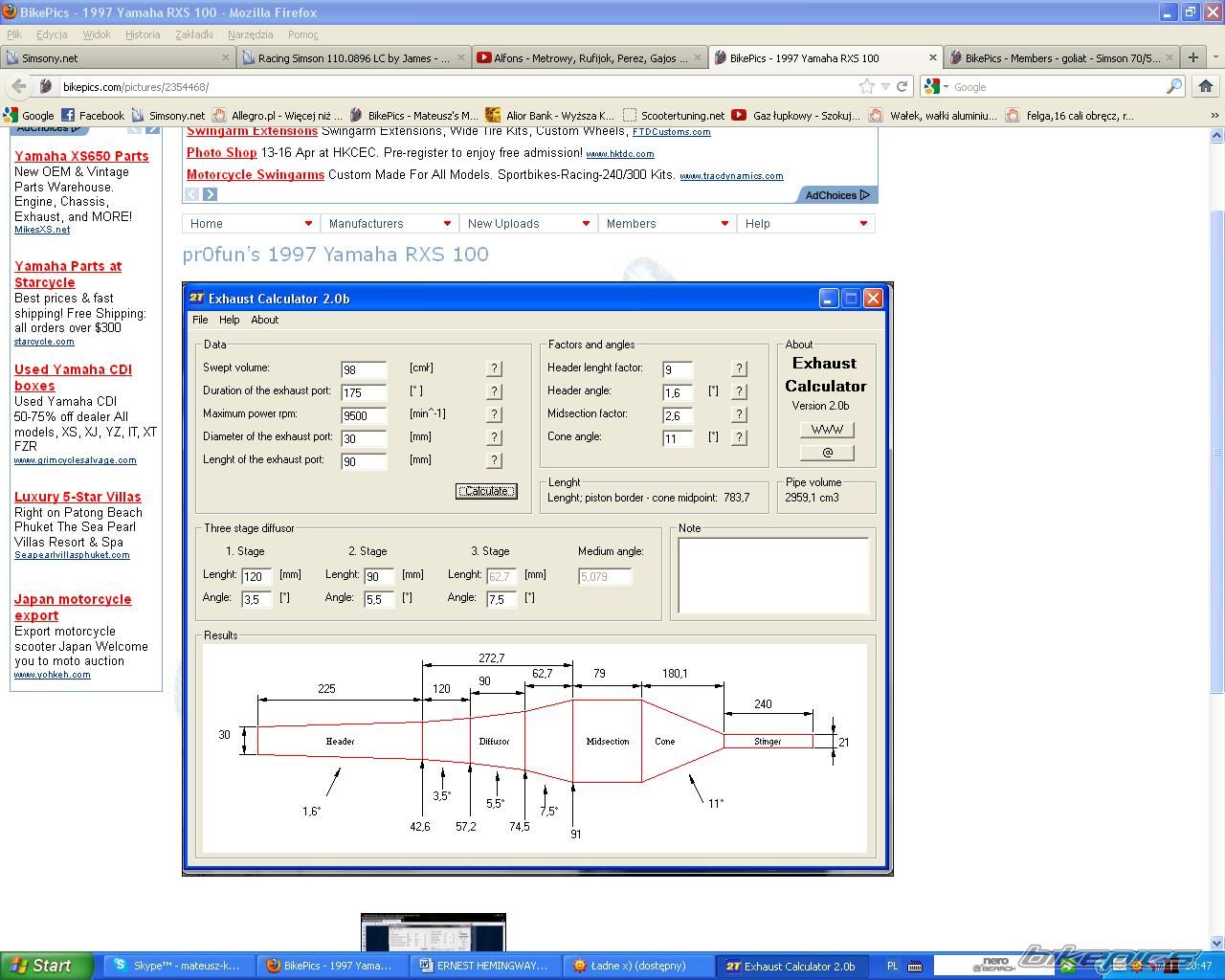
Task: Click Maximum power rpm input field
Action: click(x=364, y=415)
